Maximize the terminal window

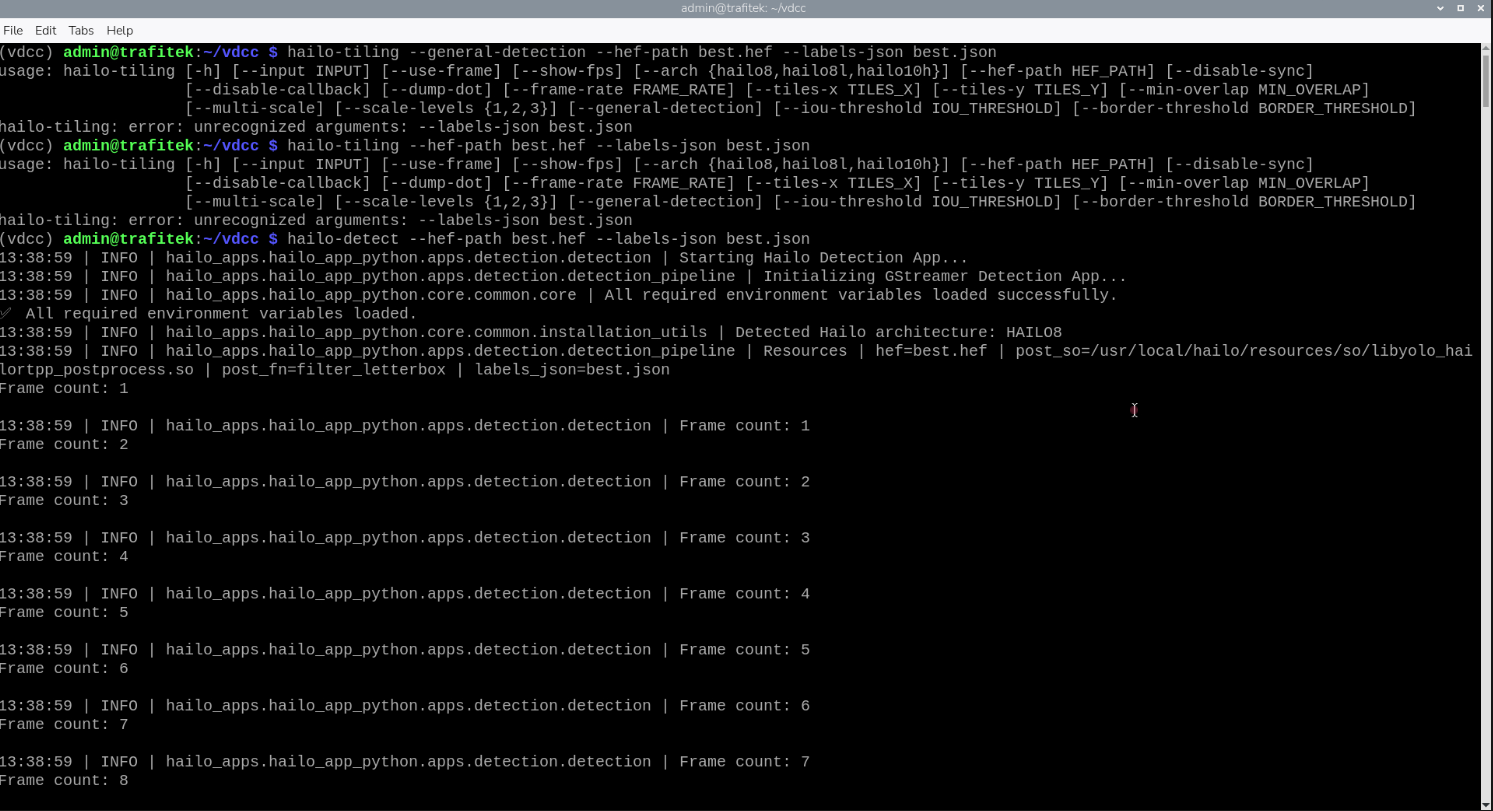(x=1460, y=8)
